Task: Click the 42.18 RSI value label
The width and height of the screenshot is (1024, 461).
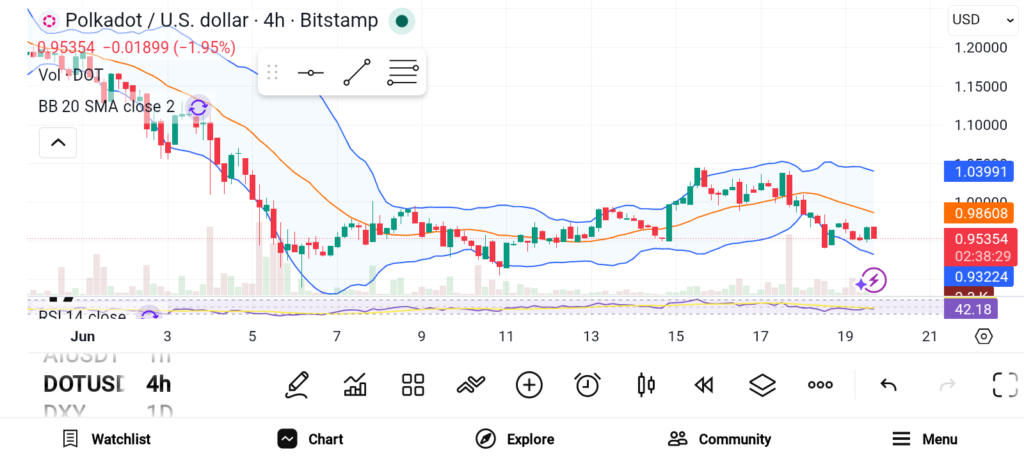Action: coord(970,309)
